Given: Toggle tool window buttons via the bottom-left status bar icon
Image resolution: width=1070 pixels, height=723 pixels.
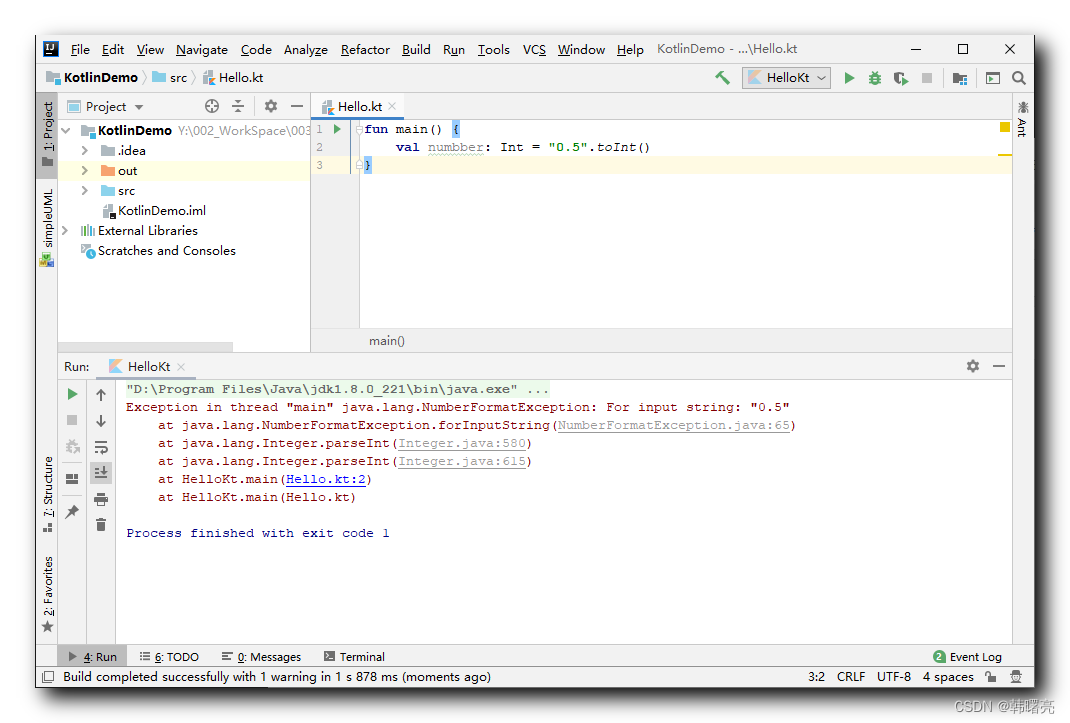Looking at the screenshot, I should [x=48, y=677].
